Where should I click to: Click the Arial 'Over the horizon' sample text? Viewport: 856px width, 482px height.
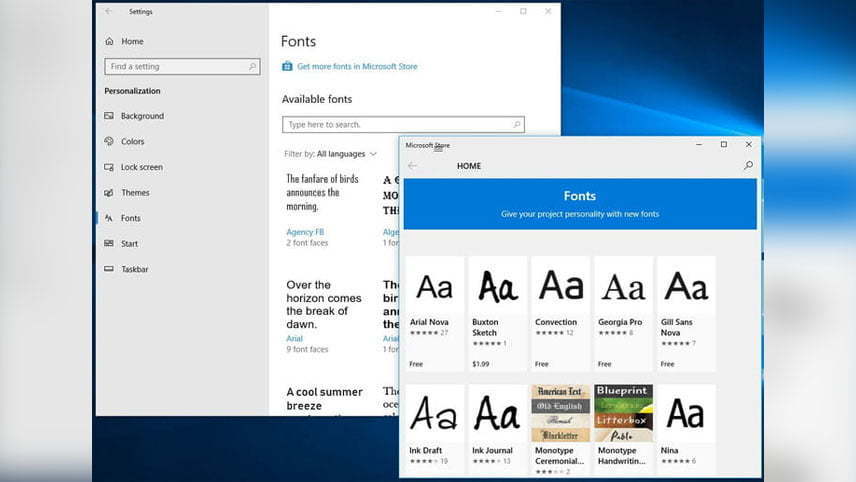point(324,305)
